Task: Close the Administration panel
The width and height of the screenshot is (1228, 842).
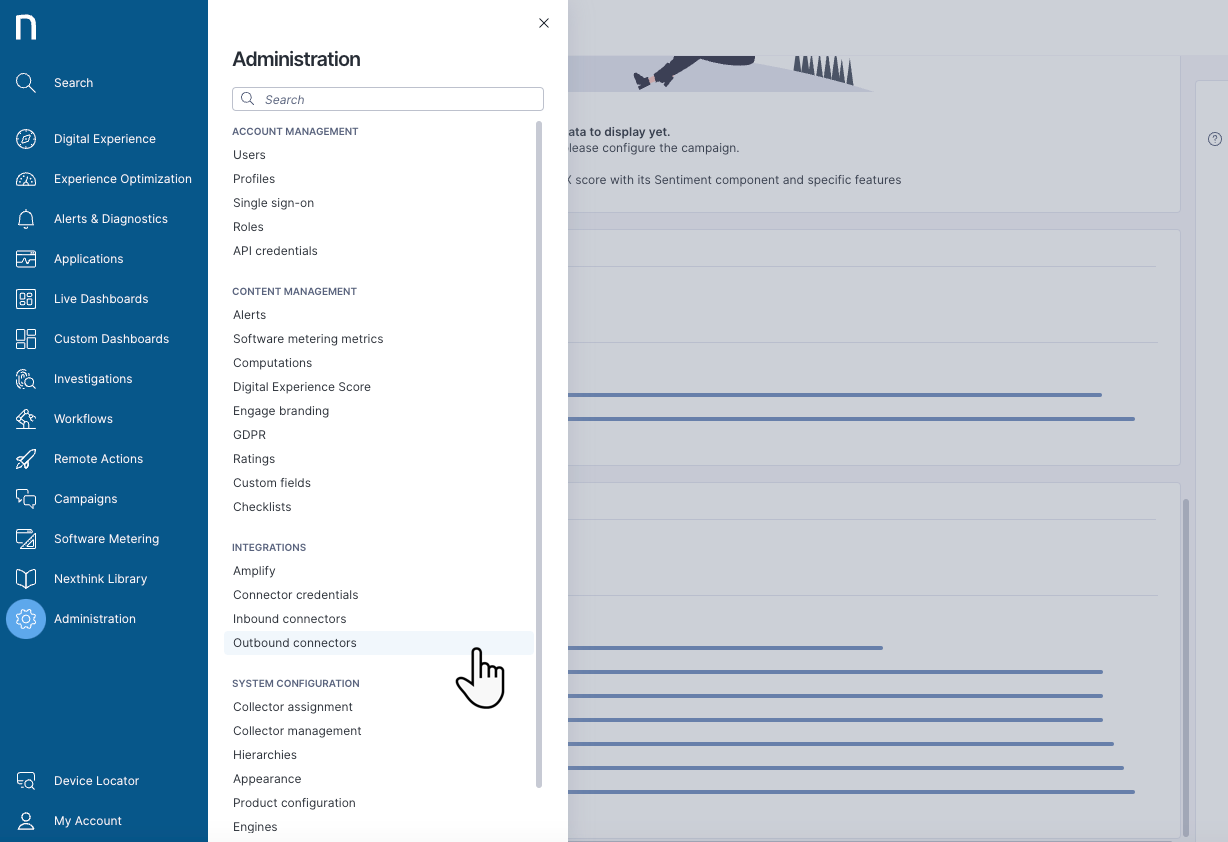Action: pyautogui.click(x=544, y=23)
